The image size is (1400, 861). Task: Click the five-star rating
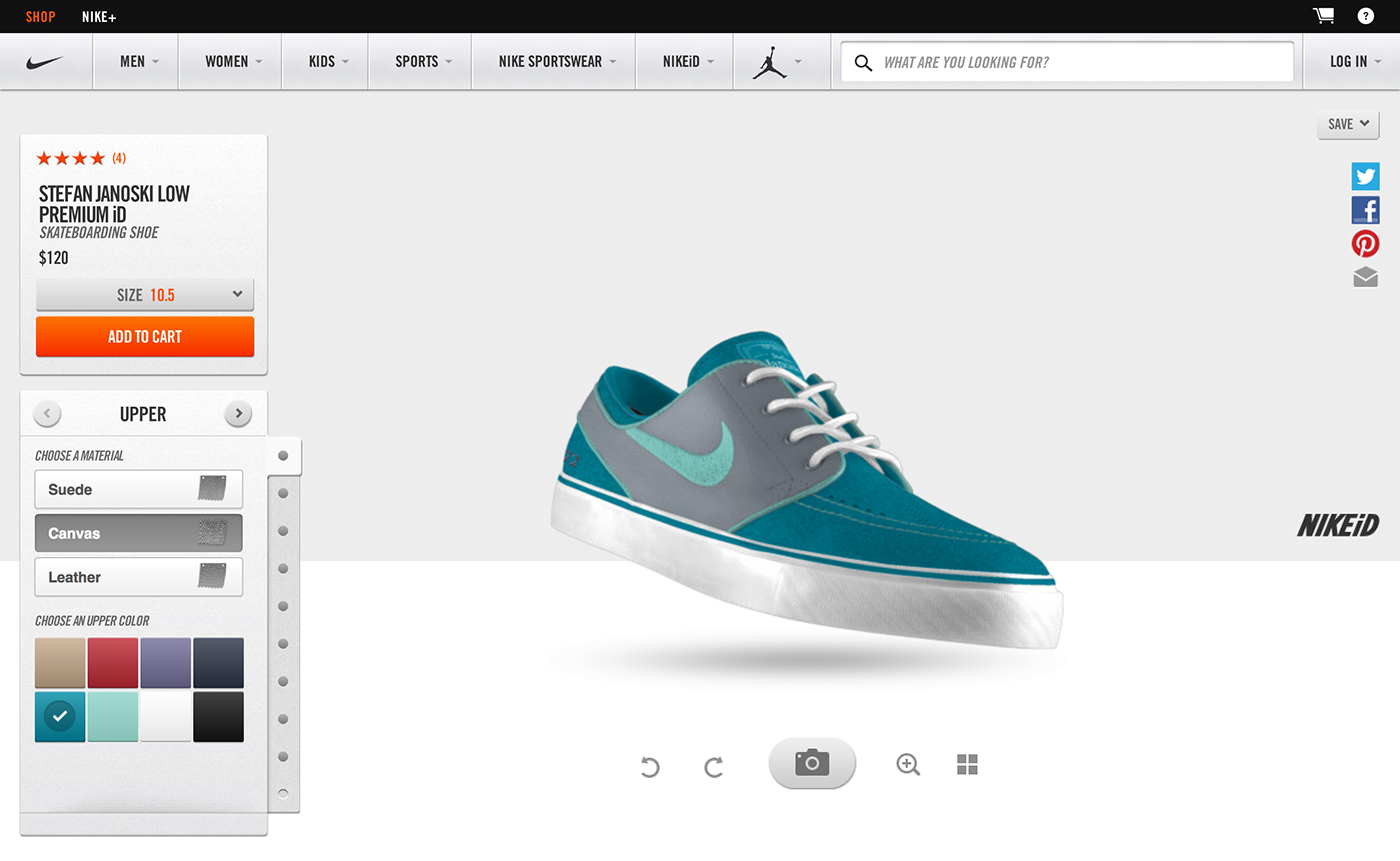[70, 158]
